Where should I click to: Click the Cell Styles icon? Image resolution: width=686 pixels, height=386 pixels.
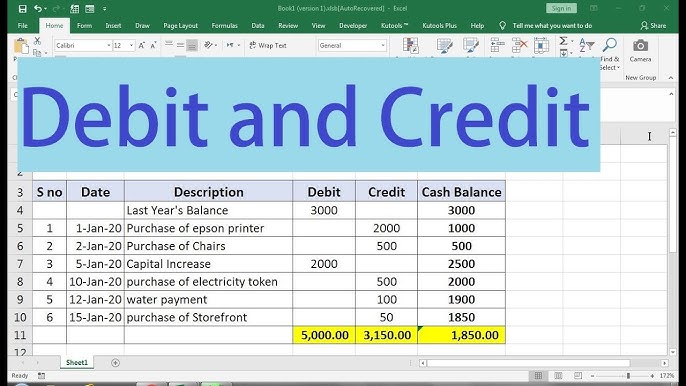[x=471, y=46]
